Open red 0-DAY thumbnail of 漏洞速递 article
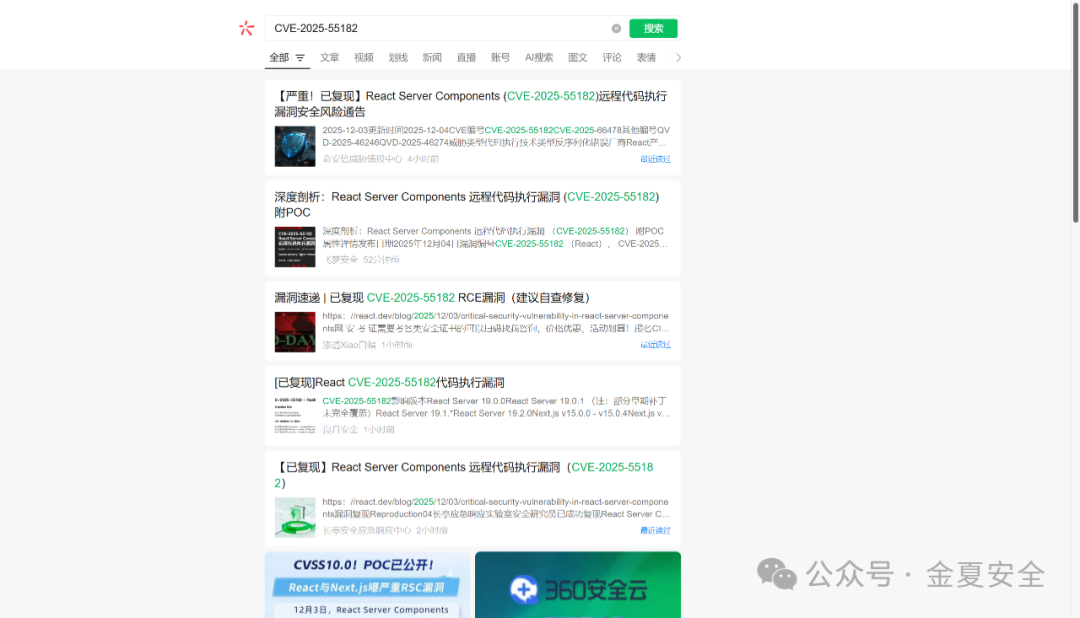The image size is (1080, 618). coord(295,331)
